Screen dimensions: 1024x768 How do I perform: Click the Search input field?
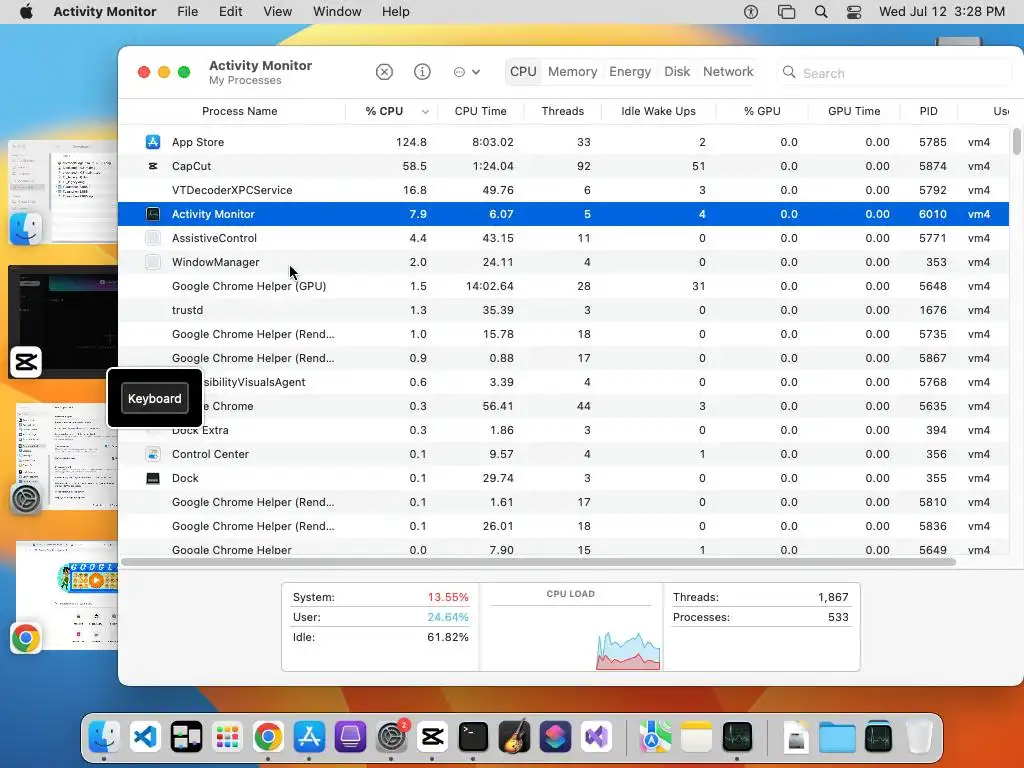[893, 72]
